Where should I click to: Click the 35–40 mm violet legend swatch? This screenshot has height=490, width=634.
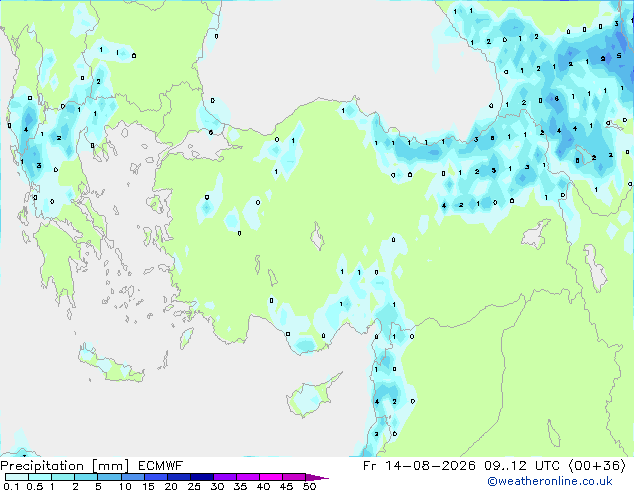pos(247,477)
